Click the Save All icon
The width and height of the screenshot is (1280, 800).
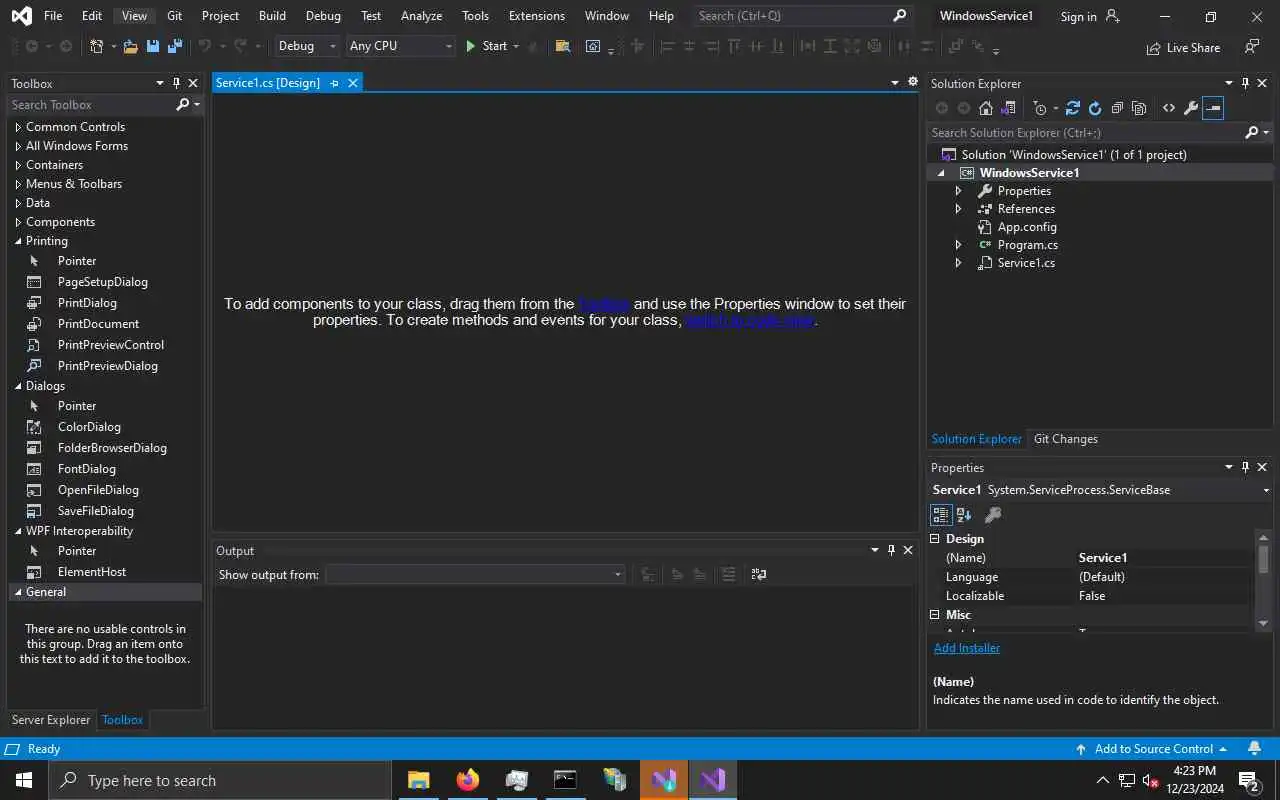click(x=175, y=46)
